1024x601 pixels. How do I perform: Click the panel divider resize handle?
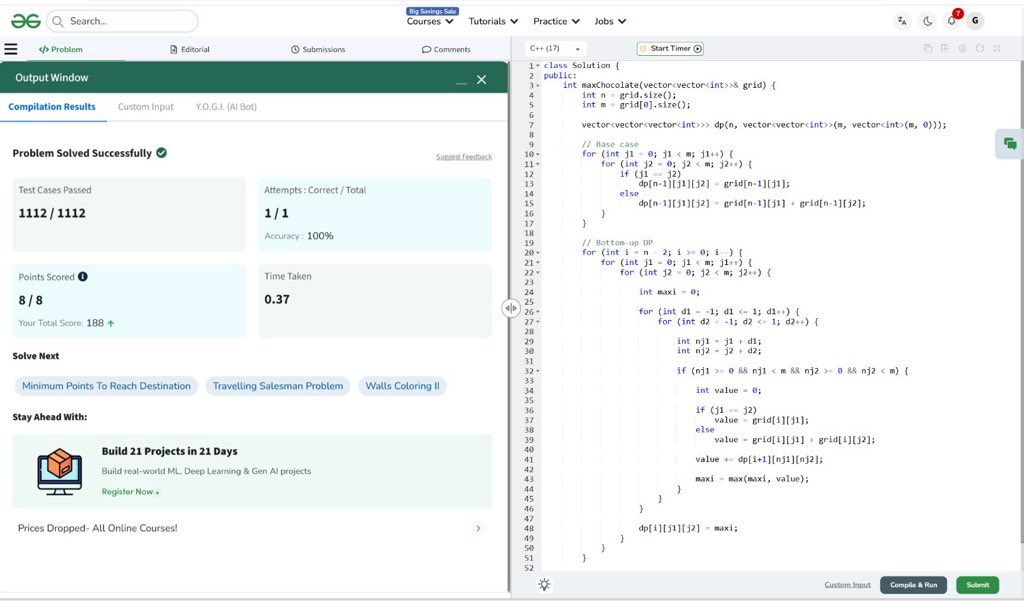[510, 308]
